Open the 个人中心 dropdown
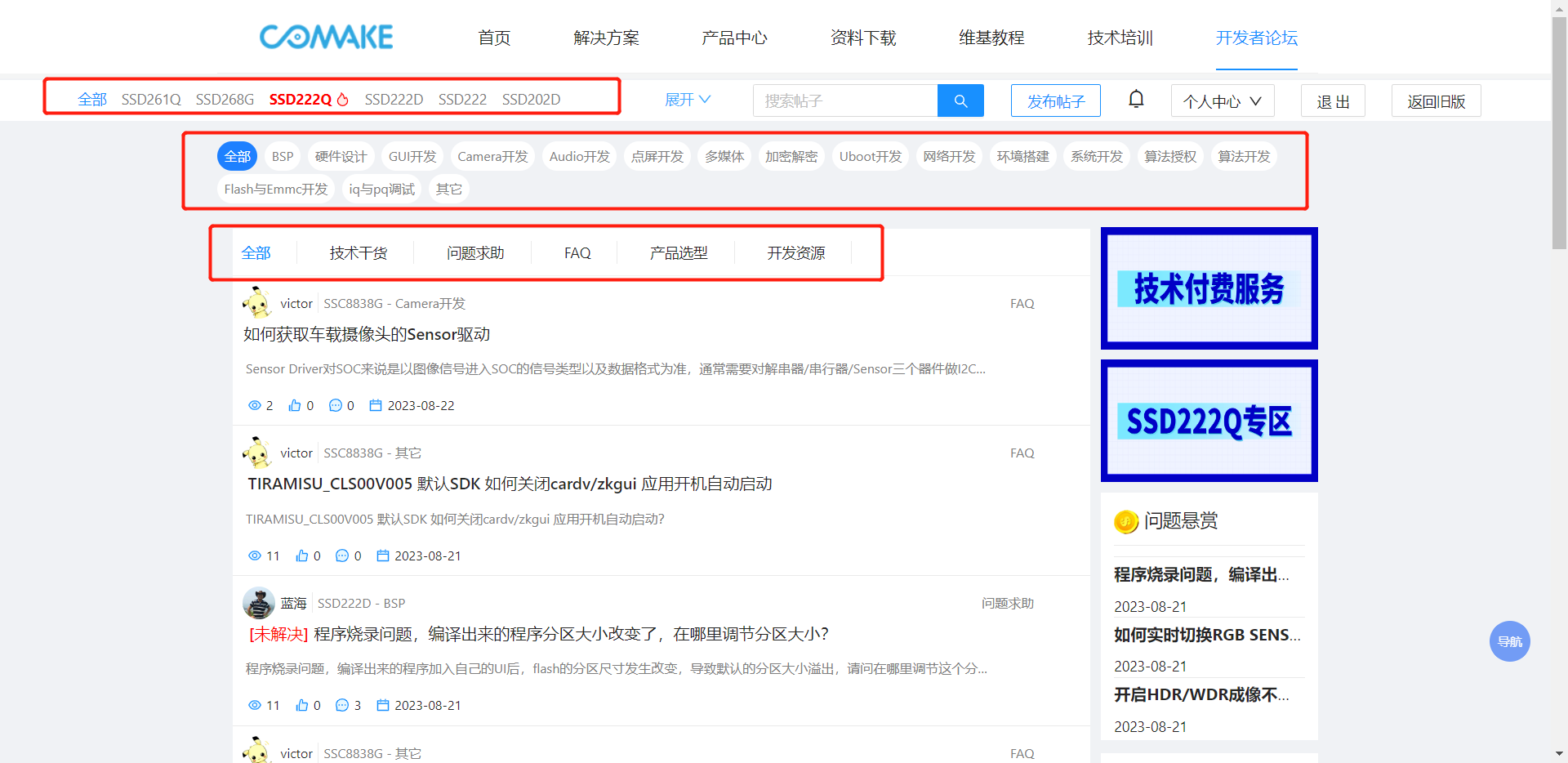The height and width of the screenshot is (763, 1568). [x=1222, y=101]
